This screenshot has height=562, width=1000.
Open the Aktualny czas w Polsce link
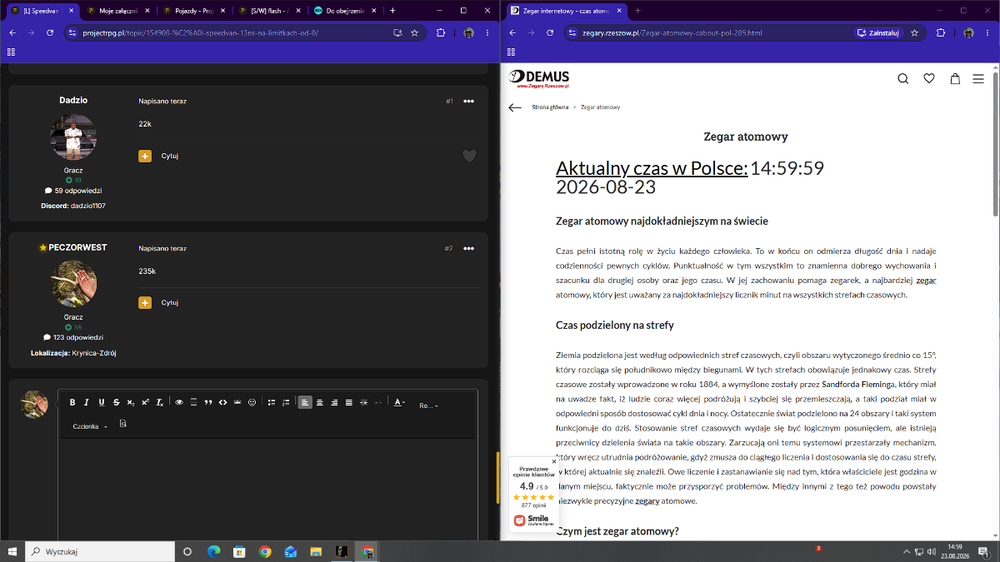[651, 168]
